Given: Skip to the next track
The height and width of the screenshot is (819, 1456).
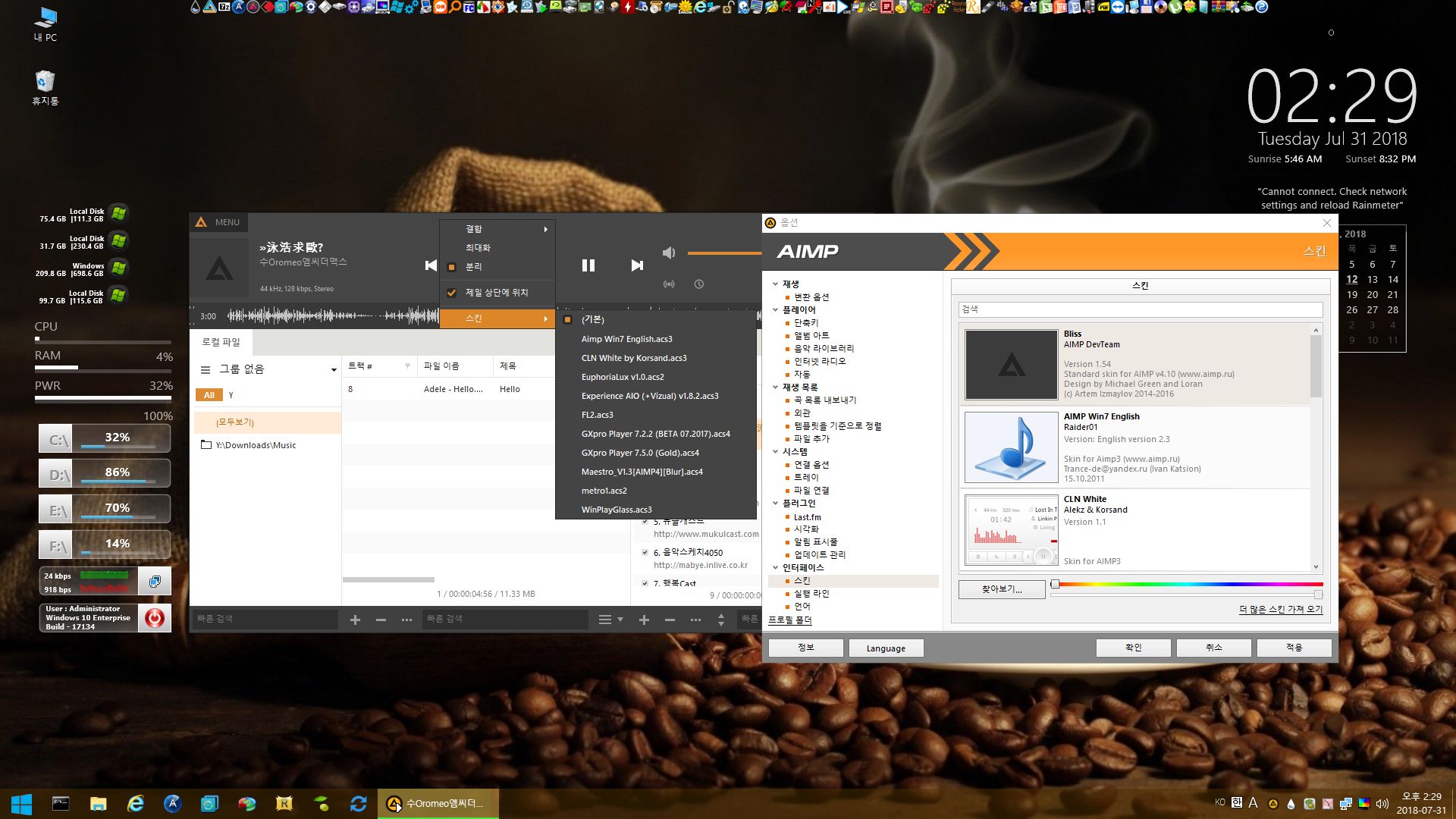Looking at the screenshot, I should 637,265.
